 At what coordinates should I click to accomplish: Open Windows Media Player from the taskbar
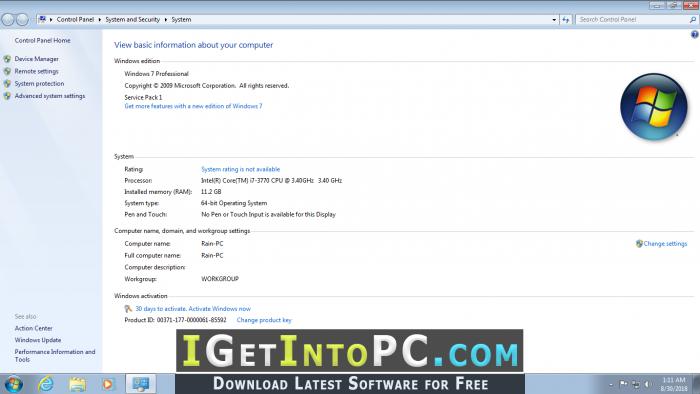tap(108, 384)
